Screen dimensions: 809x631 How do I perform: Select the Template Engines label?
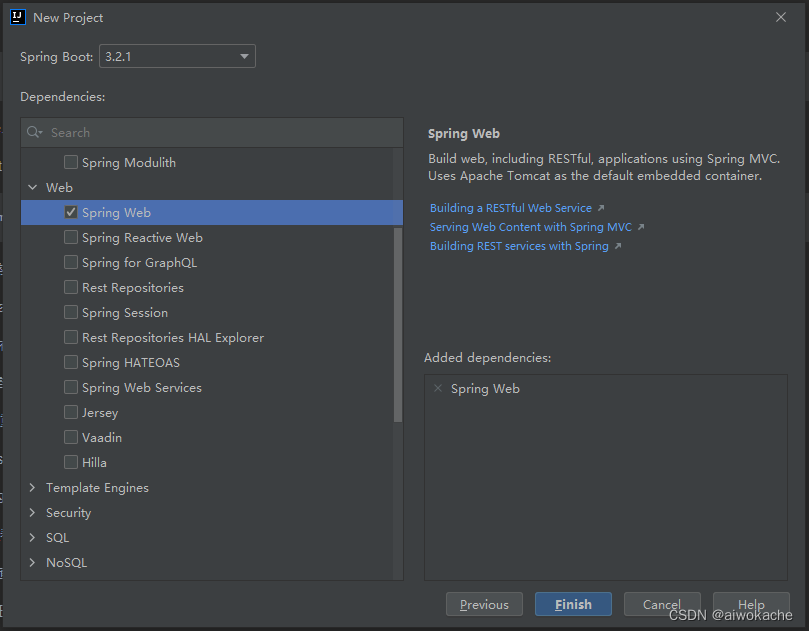click(97, 488)
